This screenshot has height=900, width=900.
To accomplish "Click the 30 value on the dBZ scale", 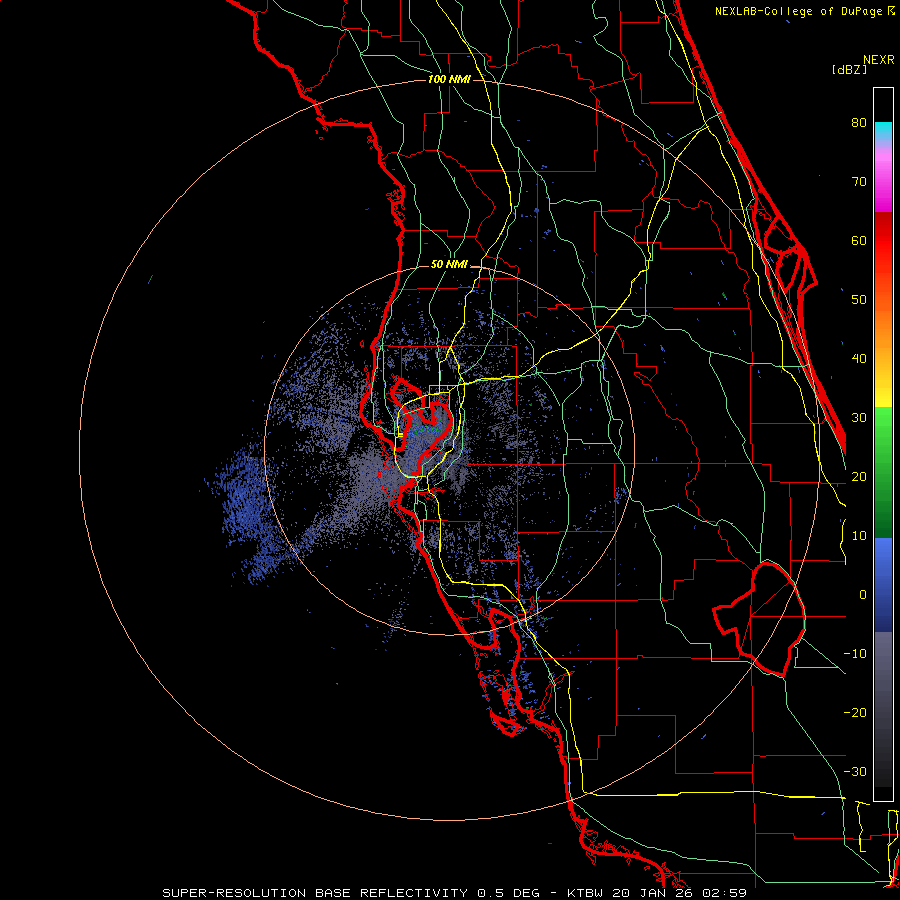I will [x=859, y=417].
